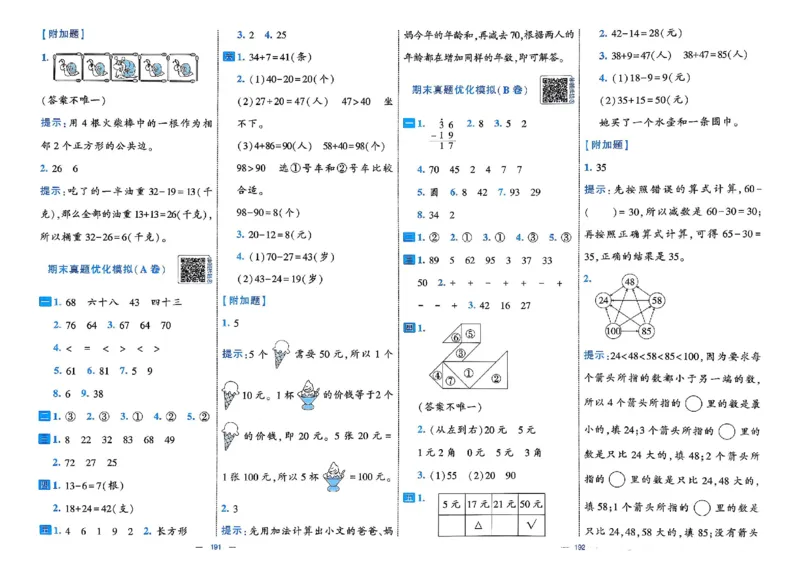Click the sundae cup icon after '1杯'

[x=308, y=395]
